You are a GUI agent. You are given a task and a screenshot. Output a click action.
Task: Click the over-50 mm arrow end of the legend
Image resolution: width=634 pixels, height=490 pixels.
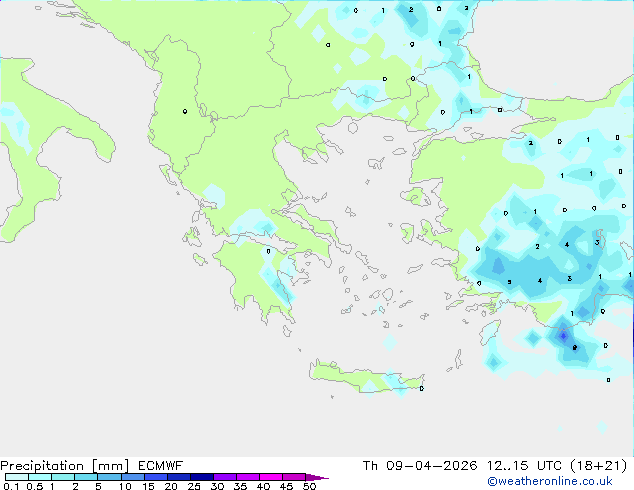(317, 477)
